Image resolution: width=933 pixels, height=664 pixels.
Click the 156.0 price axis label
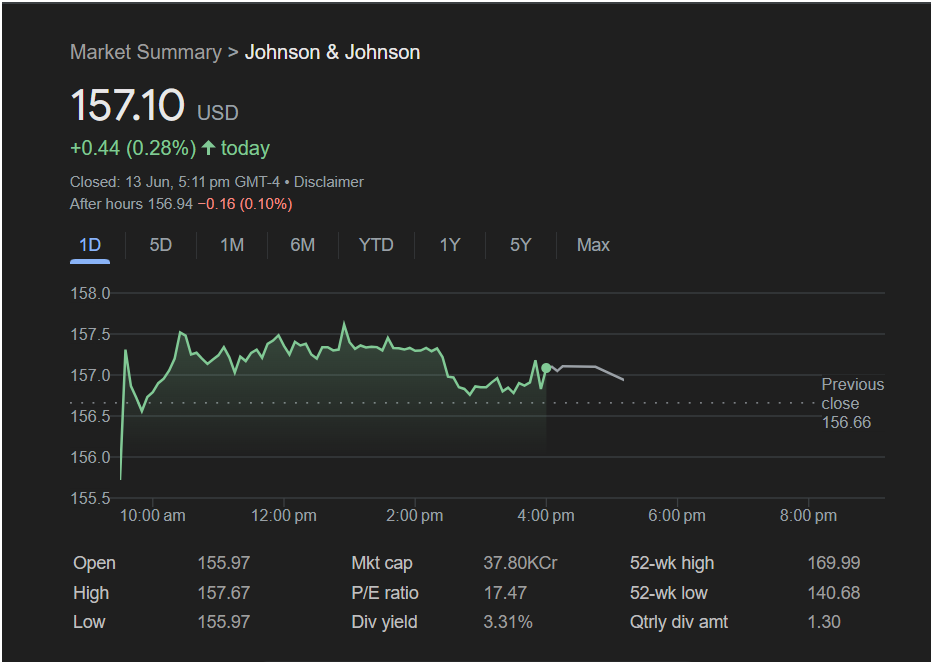pyautogui.click(x=90, y=457)
